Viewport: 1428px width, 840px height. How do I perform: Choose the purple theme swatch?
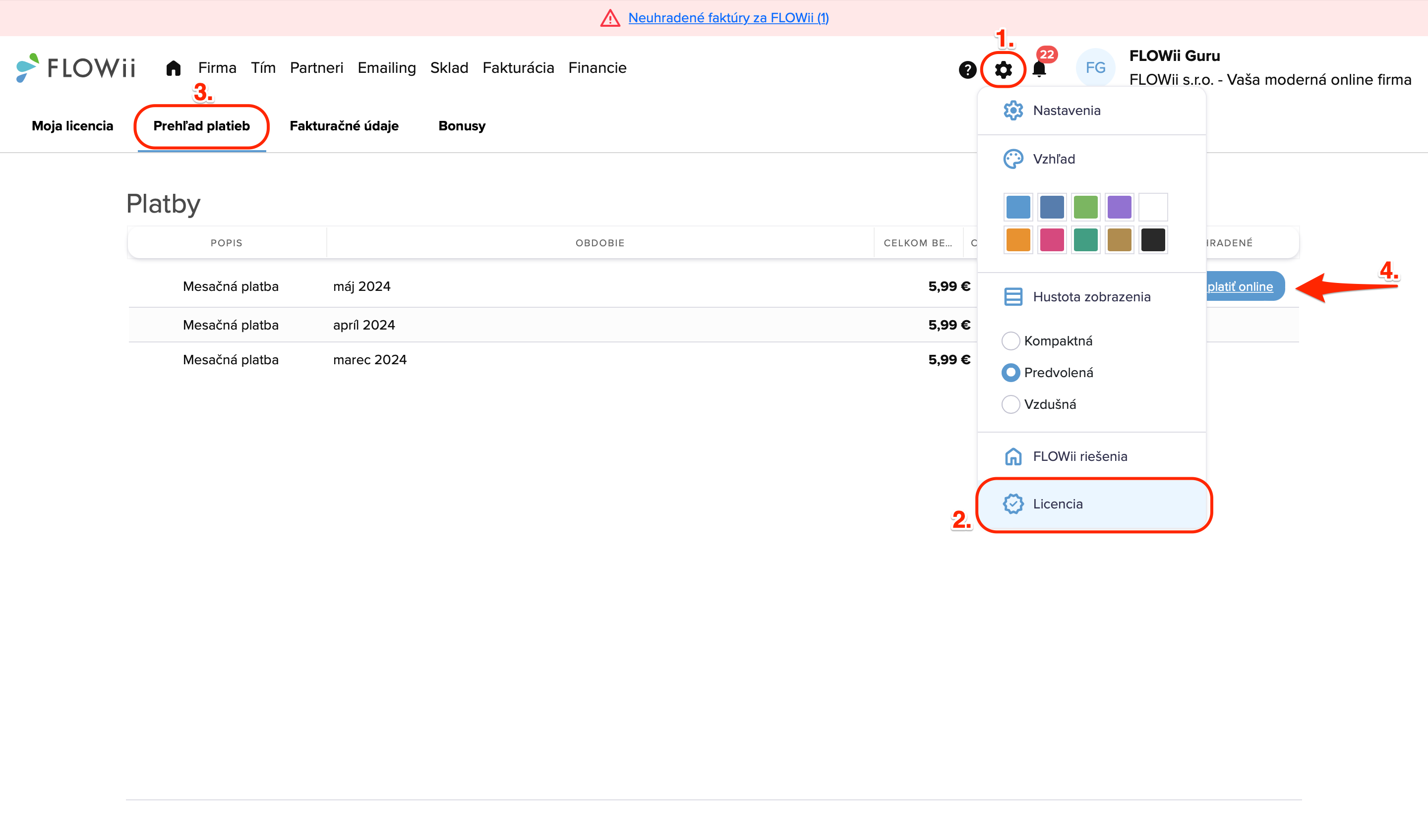1119,207
